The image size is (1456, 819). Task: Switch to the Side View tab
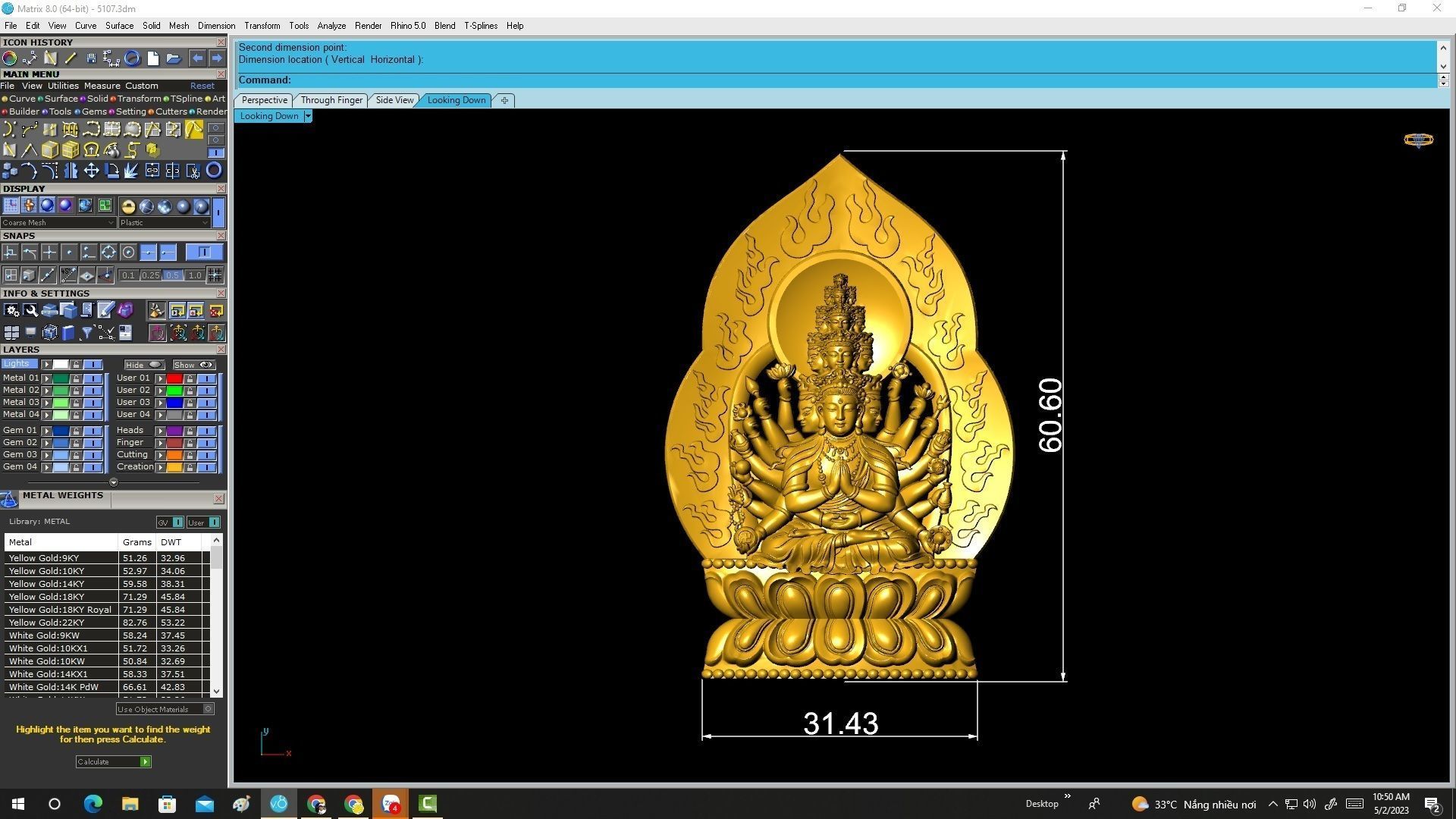click(394, 100)
